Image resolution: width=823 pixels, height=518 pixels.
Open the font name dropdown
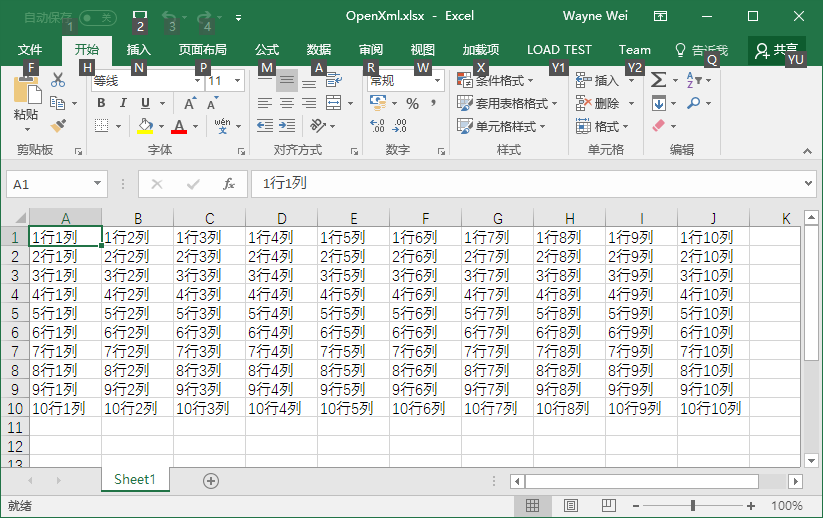coord(197,80)
